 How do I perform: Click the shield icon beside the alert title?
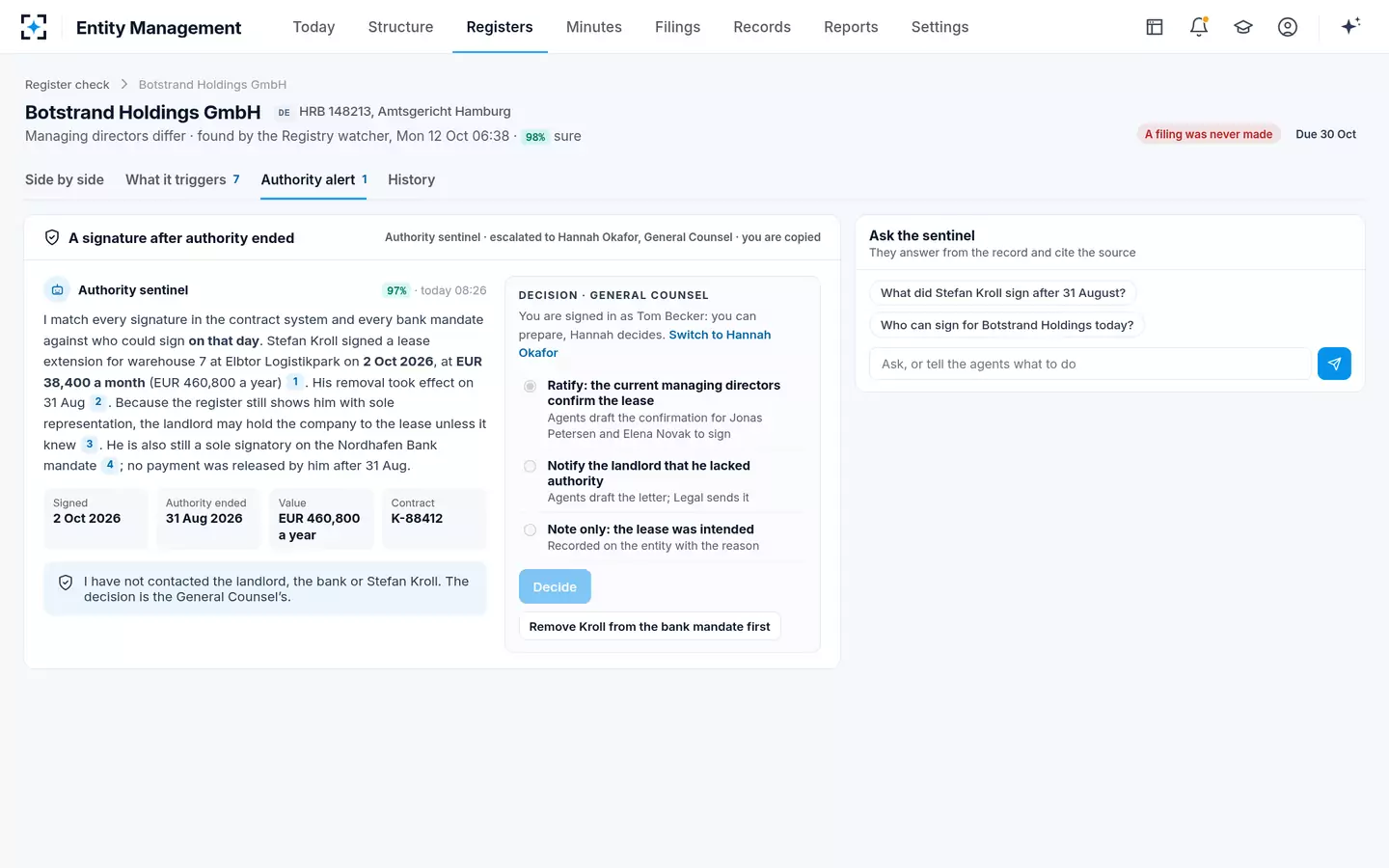point(52,237)
